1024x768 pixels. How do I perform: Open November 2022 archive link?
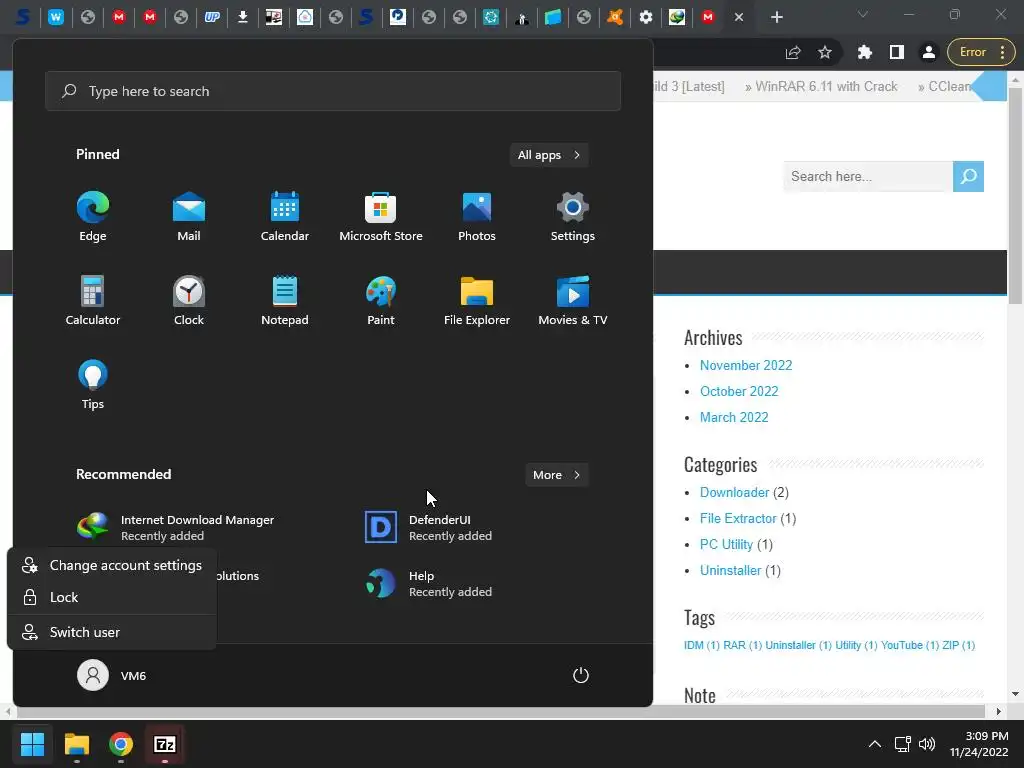(x=746, y=365)
